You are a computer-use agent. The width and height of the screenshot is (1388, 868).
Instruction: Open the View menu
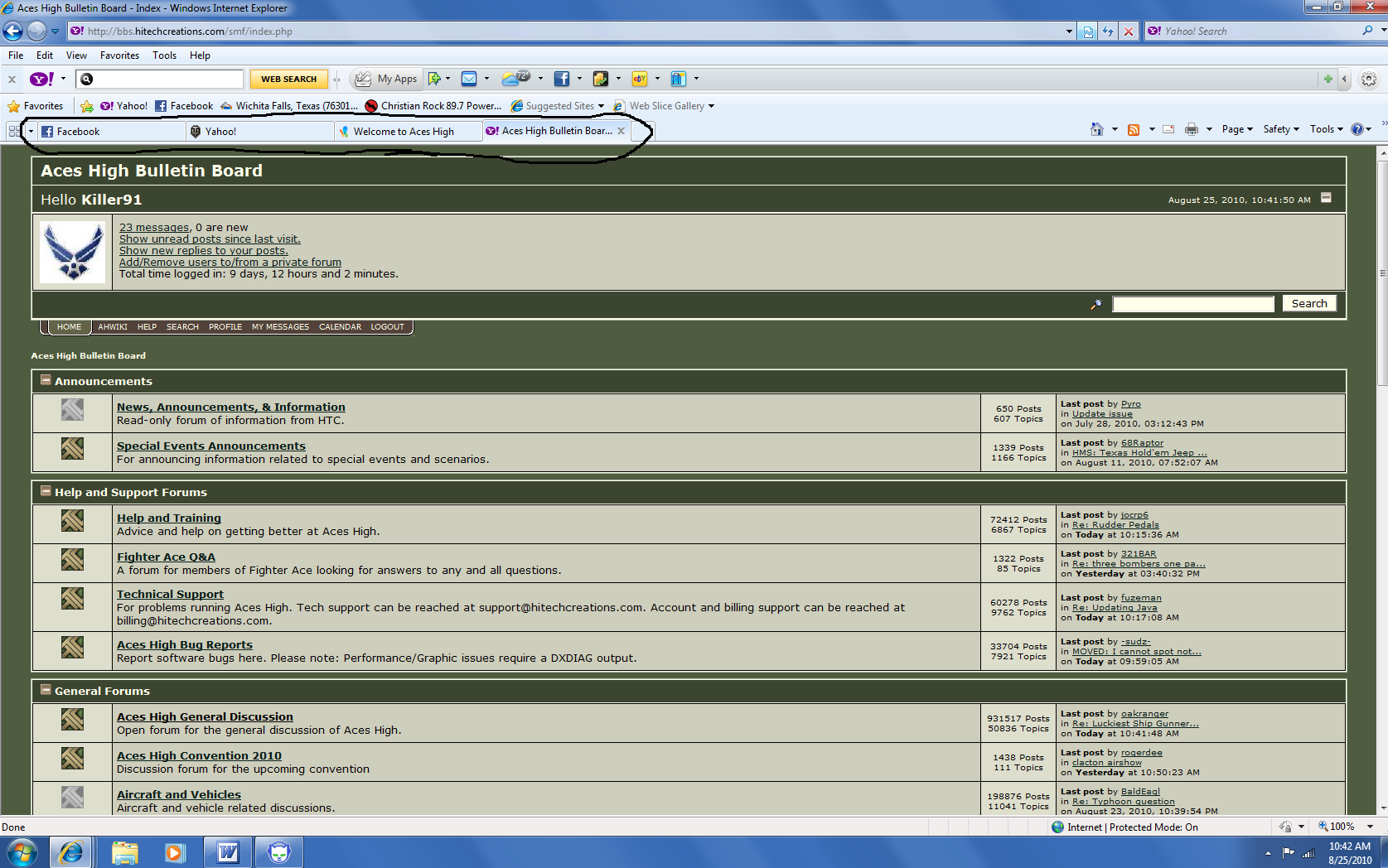[x=76, y=55]
